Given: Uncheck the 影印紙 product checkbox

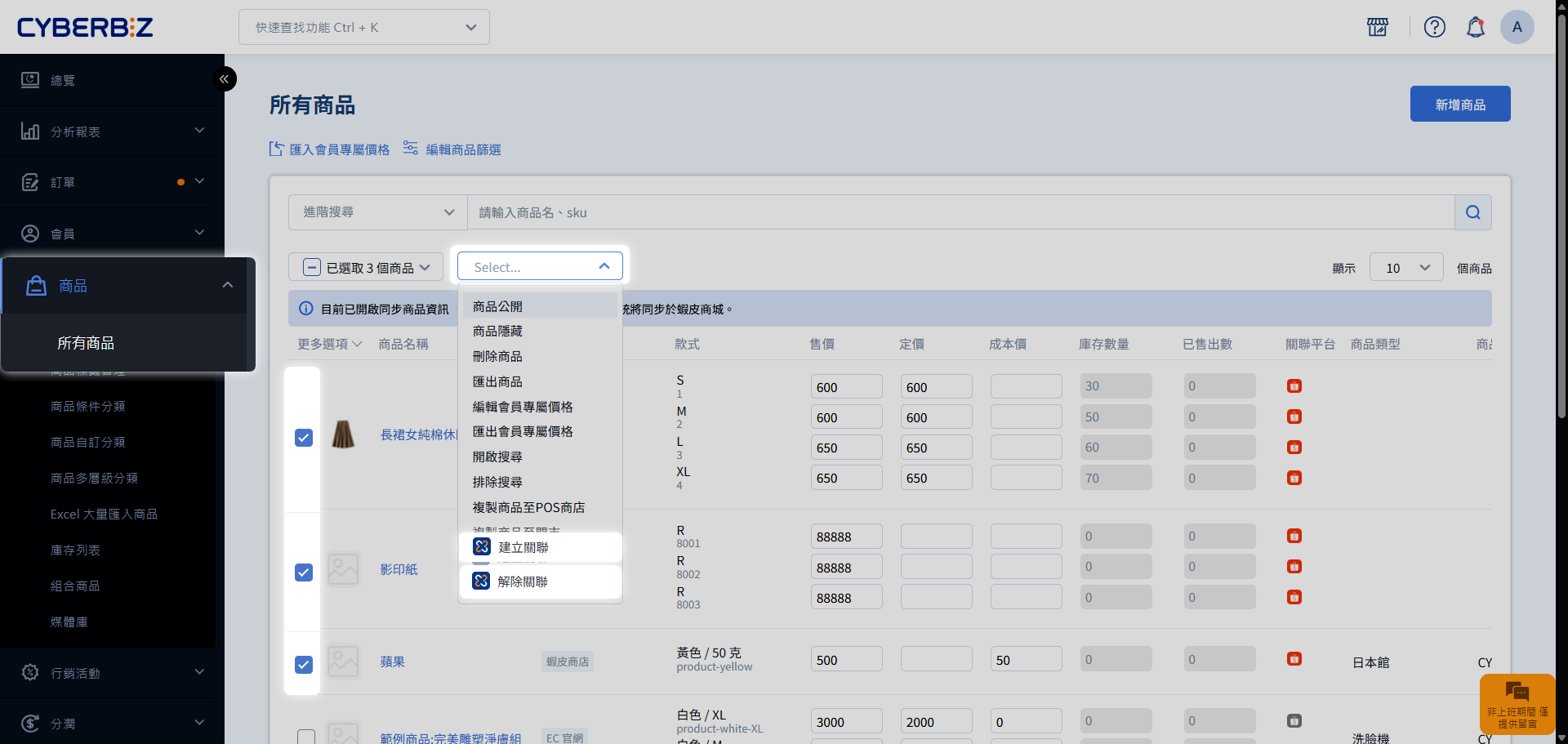Looking at the screenshot, I should pyautogui.click(x=304, y=572).
